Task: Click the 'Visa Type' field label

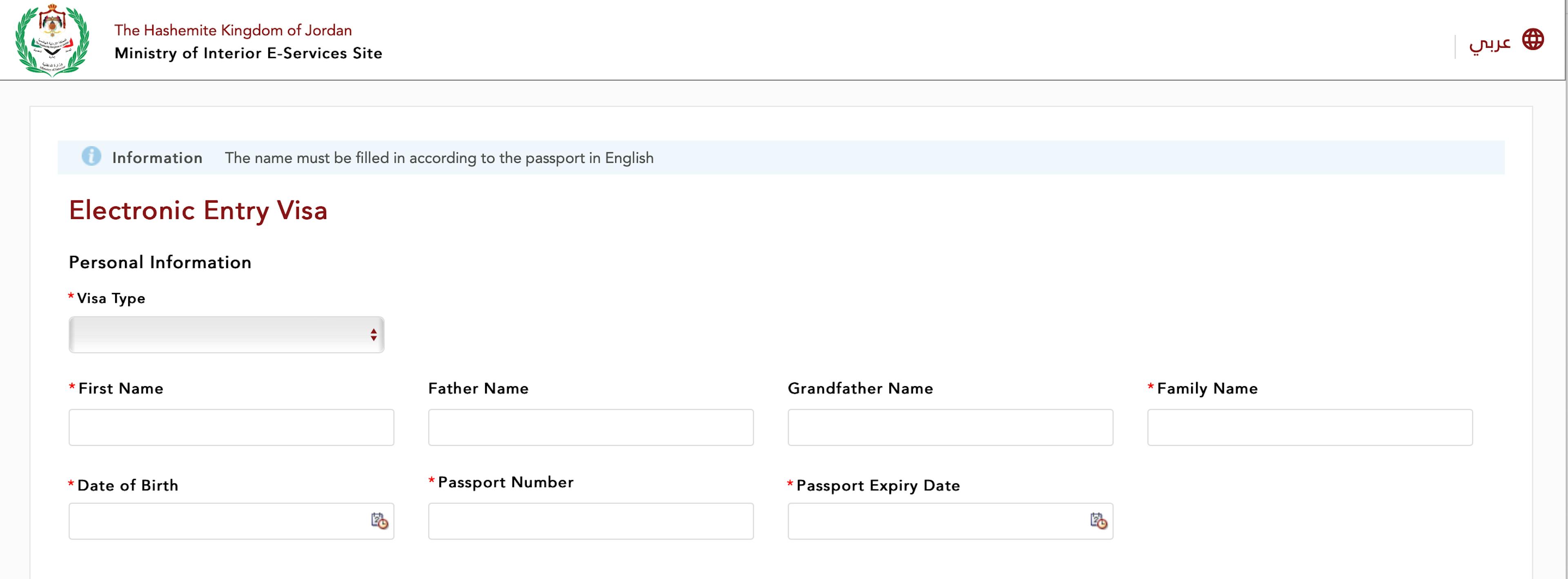Action: coord(111,298)
